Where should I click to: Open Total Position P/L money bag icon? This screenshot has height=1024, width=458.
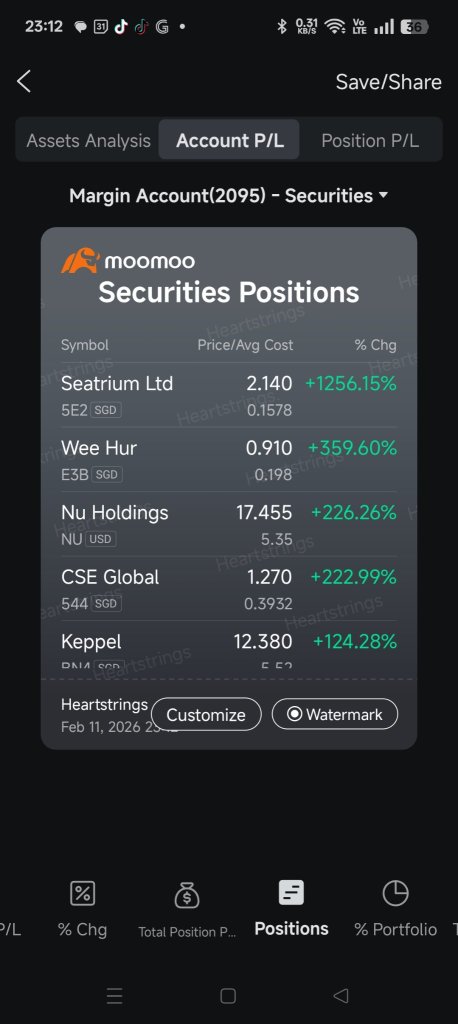click(x=187, y=894)
